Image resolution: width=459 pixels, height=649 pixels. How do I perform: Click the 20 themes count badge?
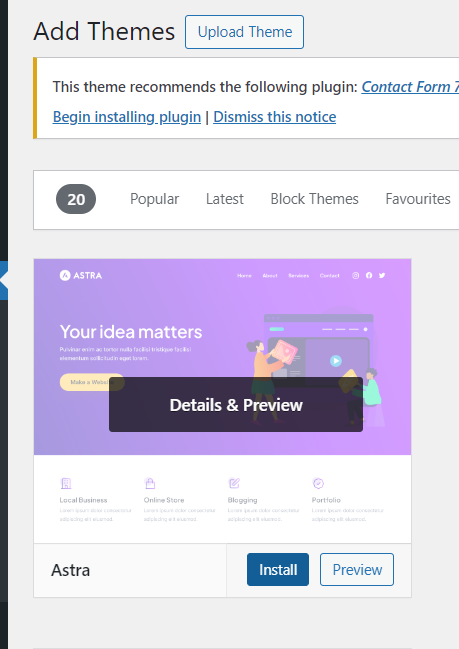76,199
